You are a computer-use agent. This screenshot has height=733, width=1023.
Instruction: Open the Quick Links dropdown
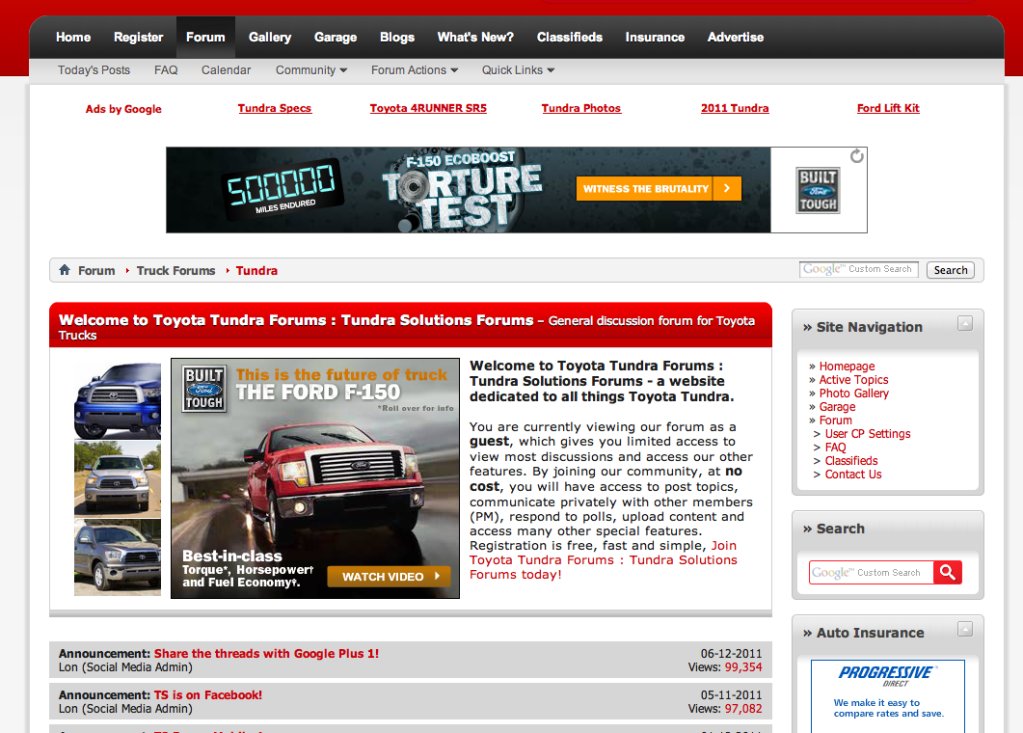(x=518, y=70)
